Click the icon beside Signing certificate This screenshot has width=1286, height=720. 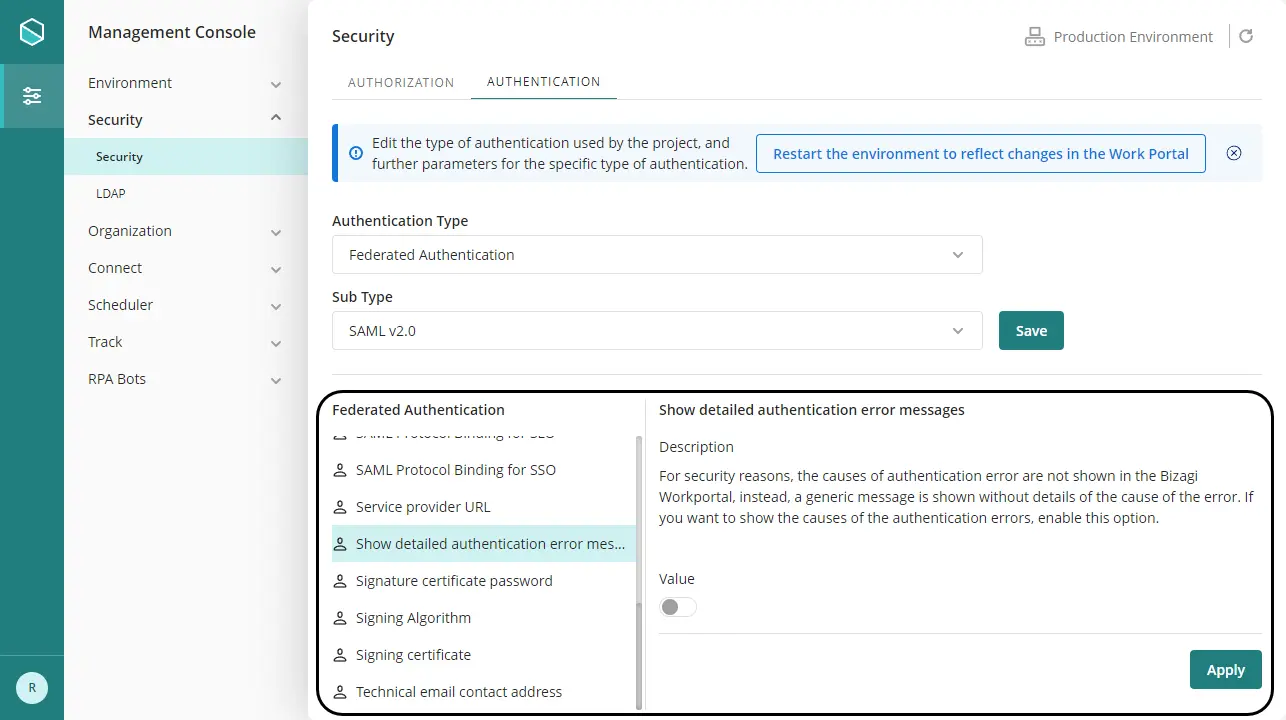(340, 655)
